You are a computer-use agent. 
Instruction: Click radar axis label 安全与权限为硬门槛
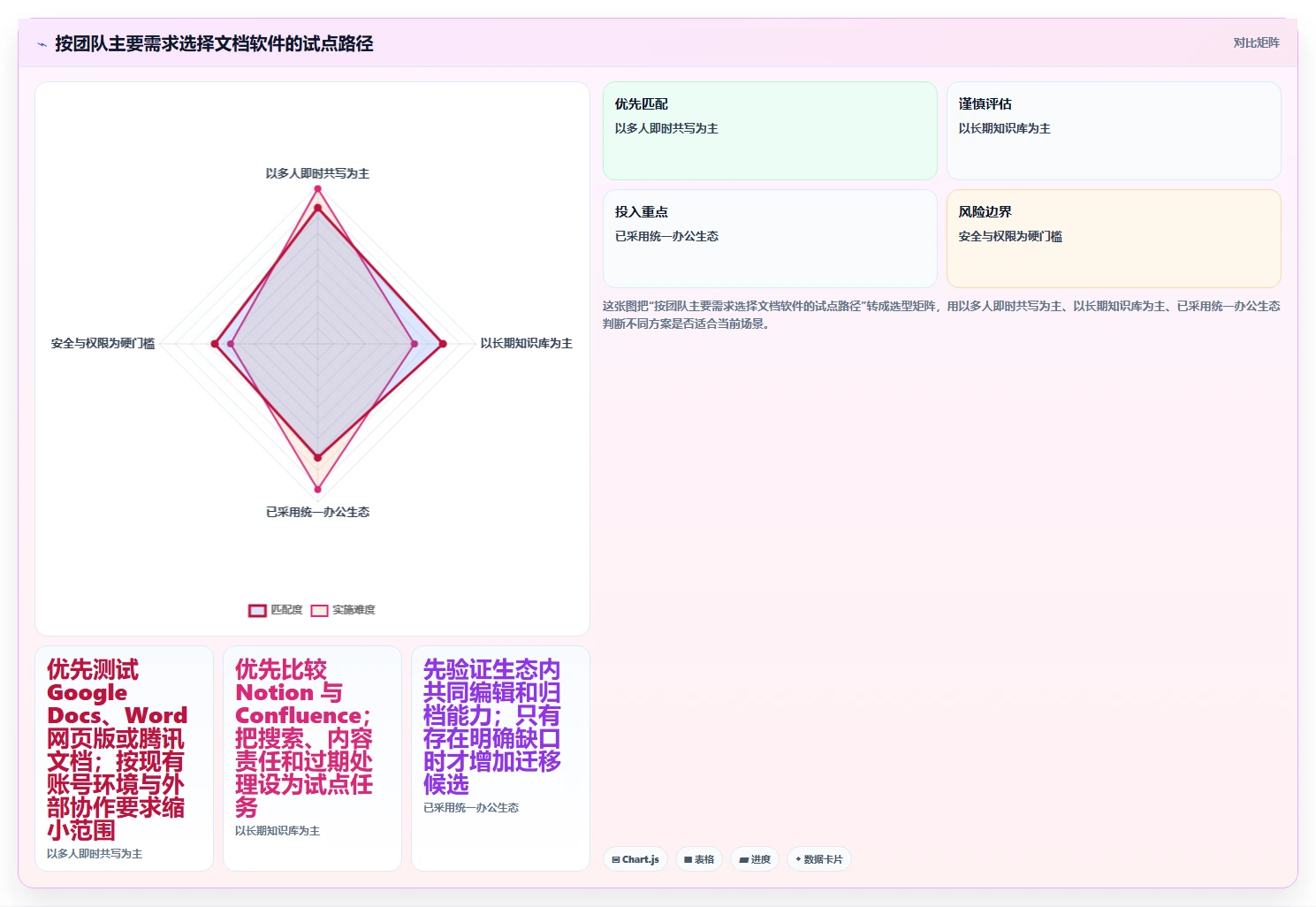pos(103,343)
